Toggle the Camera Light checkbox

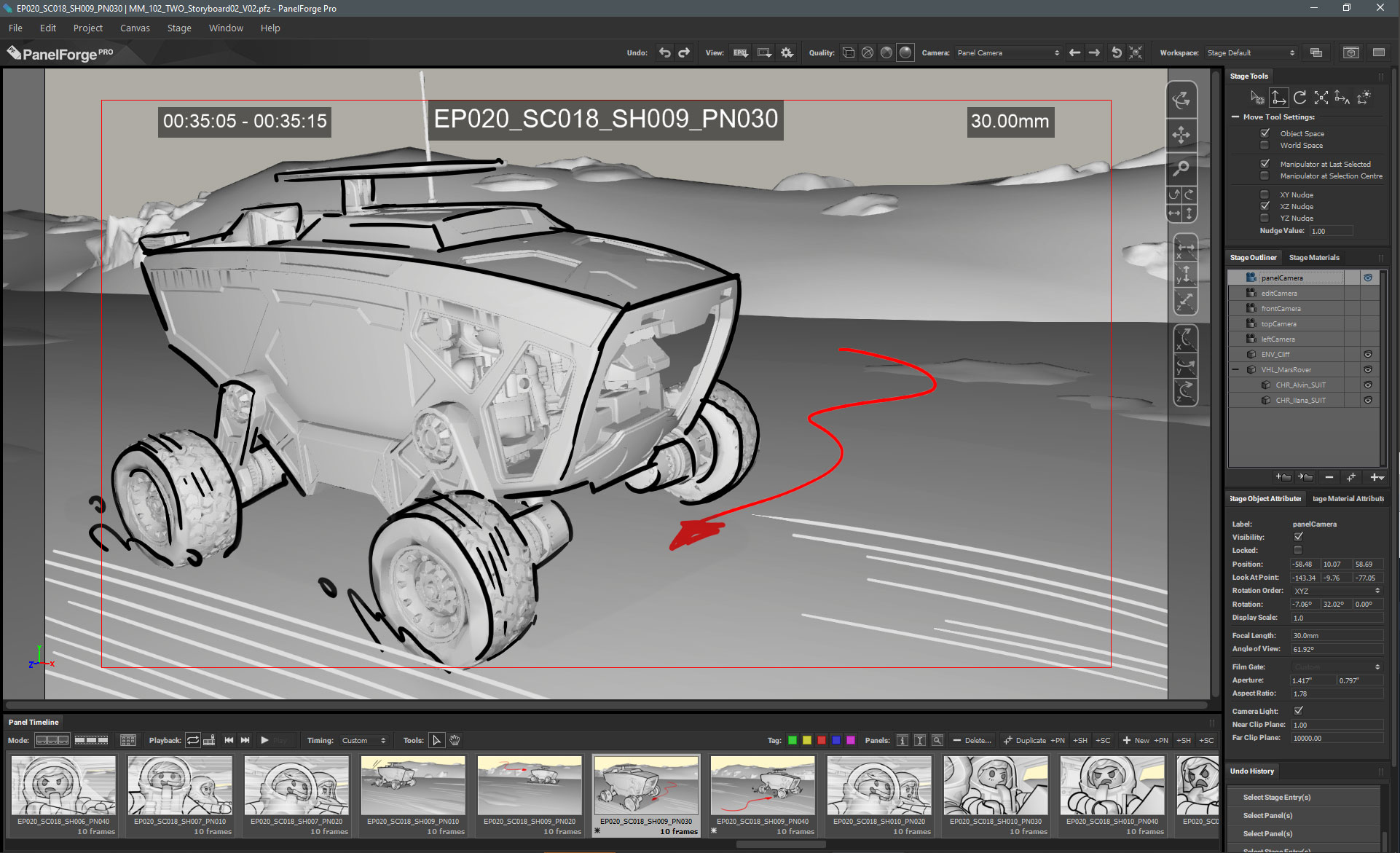point(1298,711)
